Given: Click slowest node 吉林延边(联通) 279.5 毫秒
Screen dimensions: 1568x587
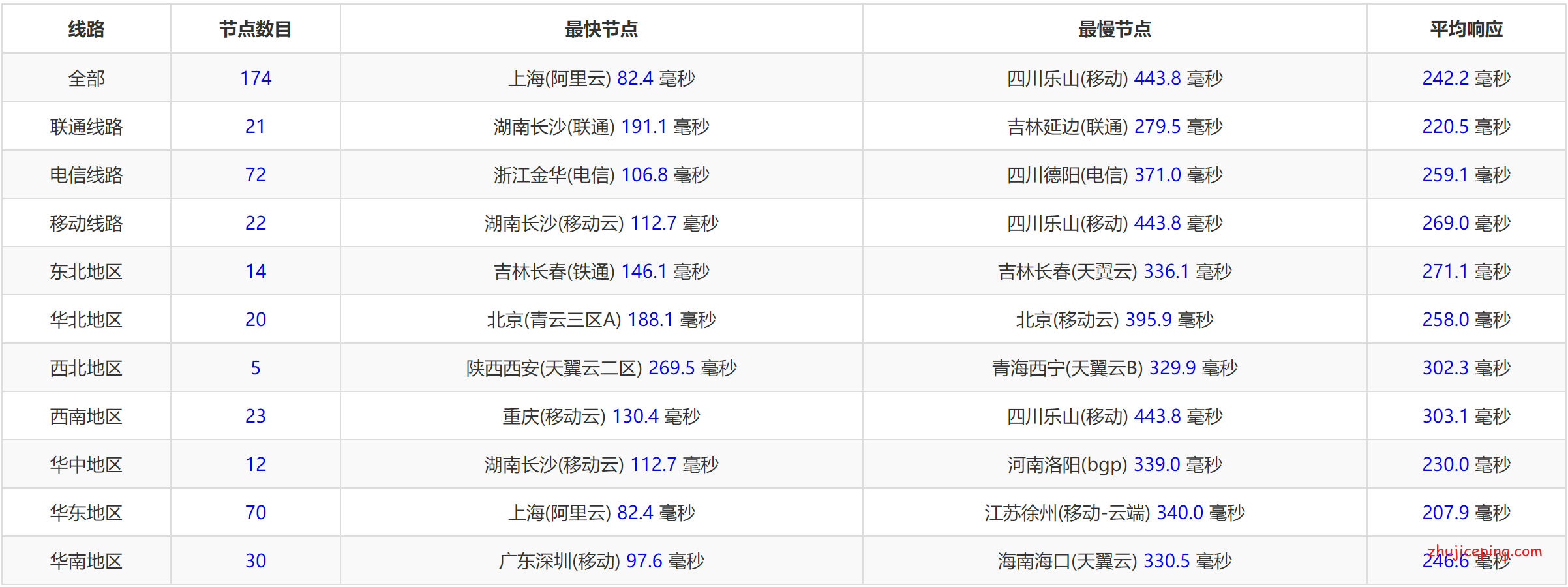Looking at the screenshot, I should (1115, 127).
